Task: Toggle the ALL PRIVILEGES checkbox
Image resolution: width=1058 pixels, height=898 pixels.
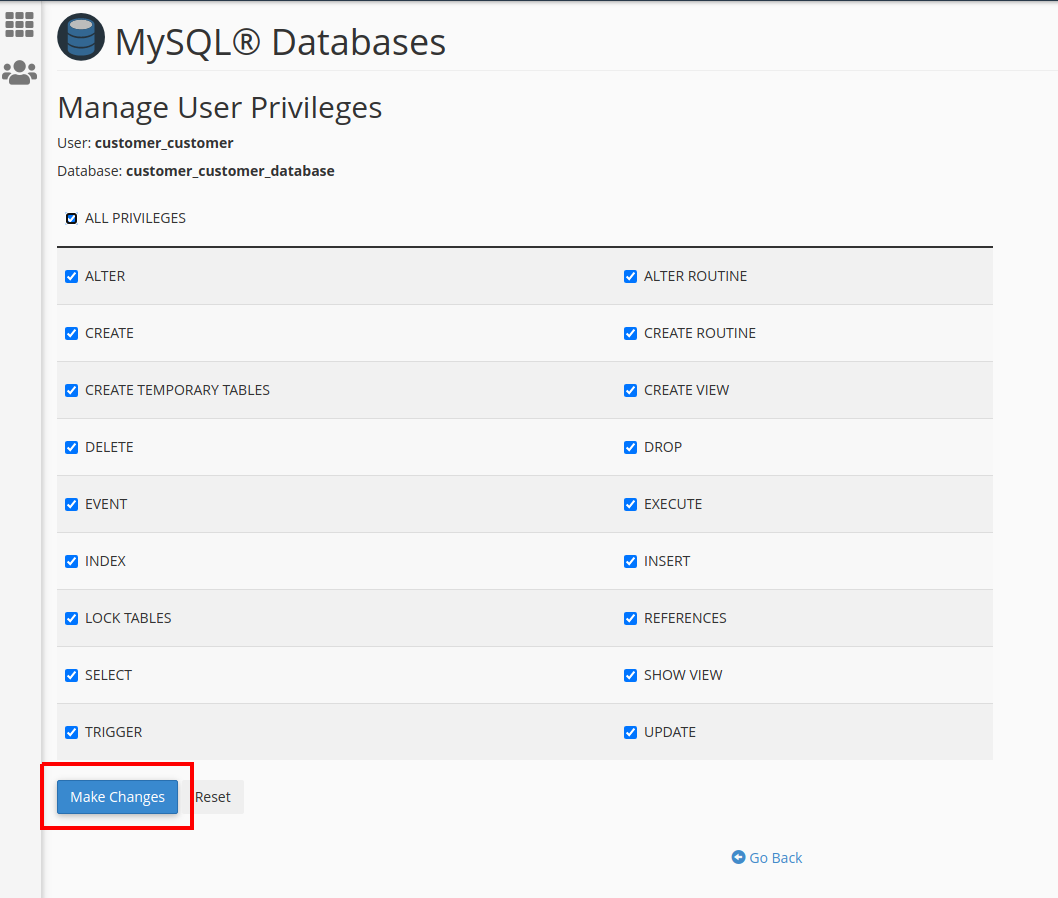Action: coord(72,218)
